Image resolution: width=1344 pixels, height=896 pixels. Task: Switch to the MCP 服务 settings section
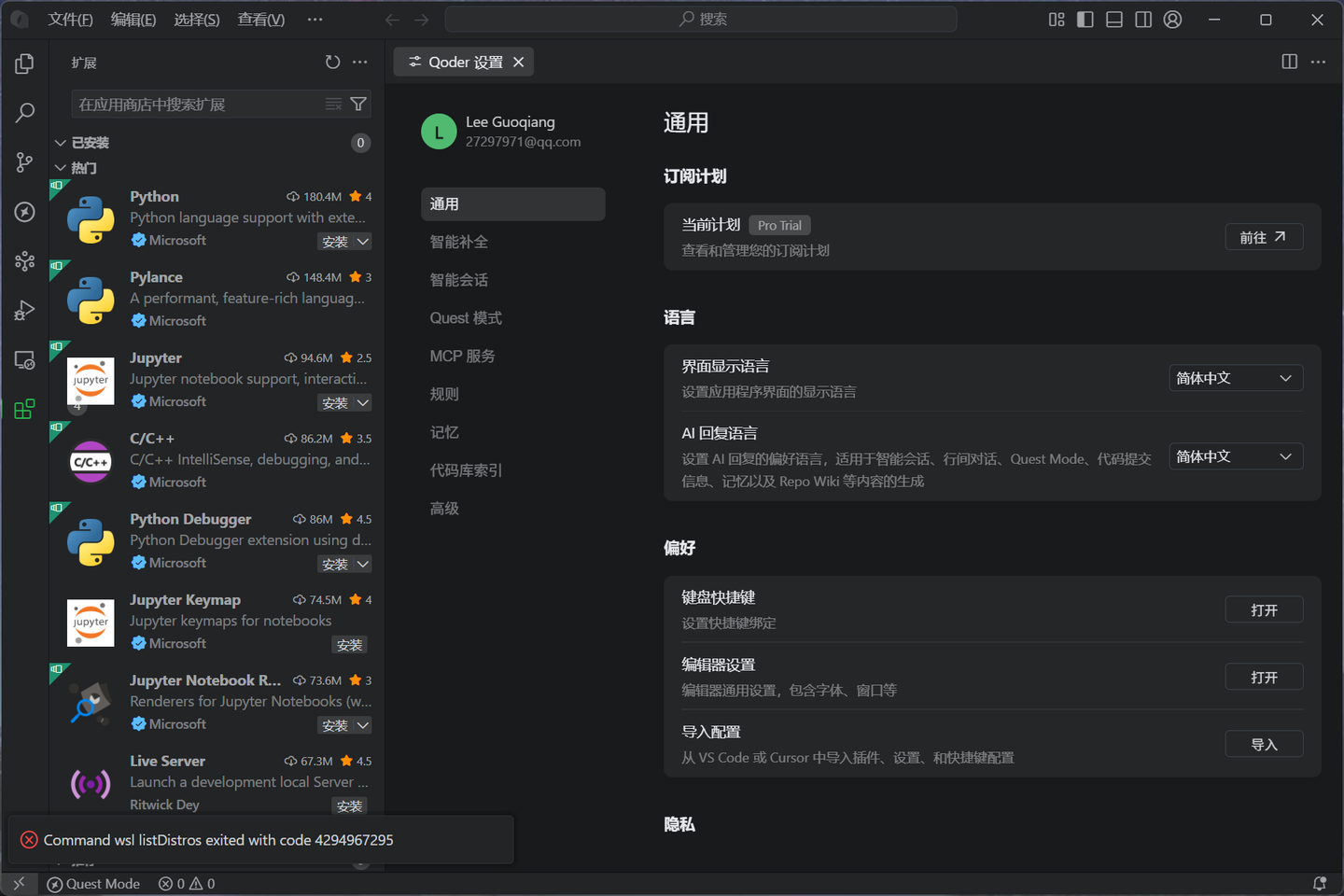pos(462,356)
